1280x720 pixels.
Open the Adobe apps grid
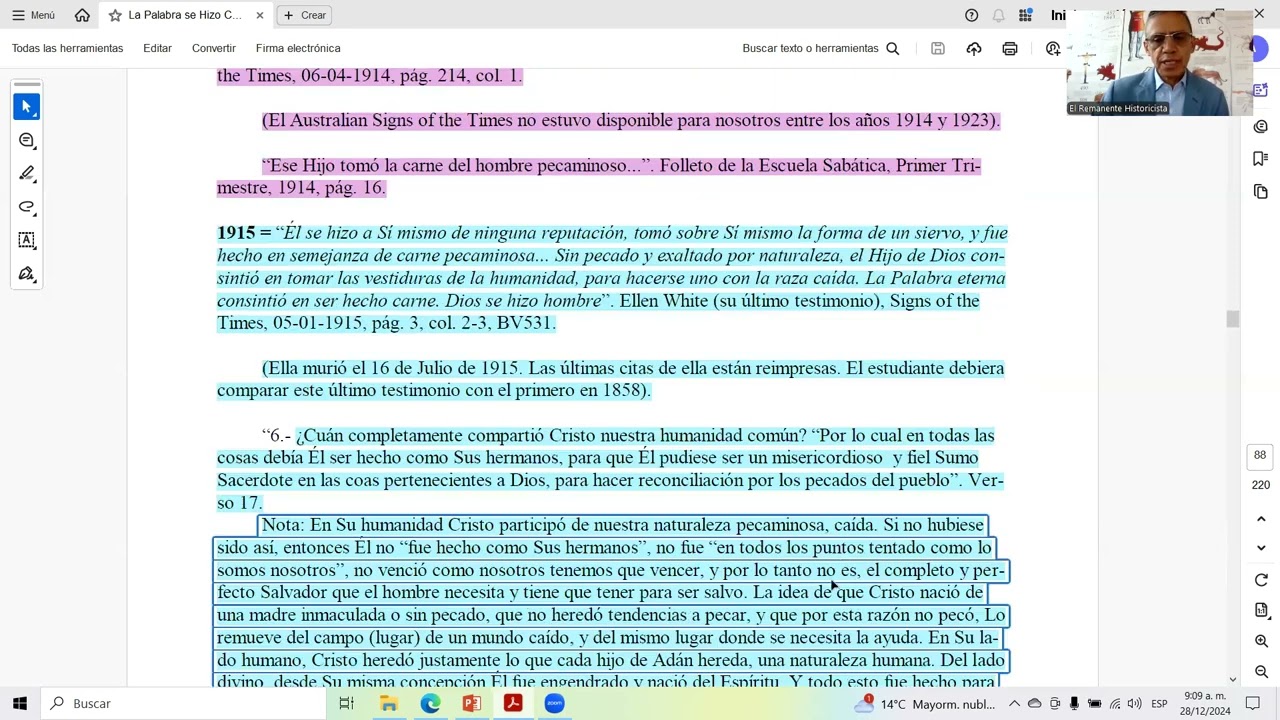point(1025,15)
